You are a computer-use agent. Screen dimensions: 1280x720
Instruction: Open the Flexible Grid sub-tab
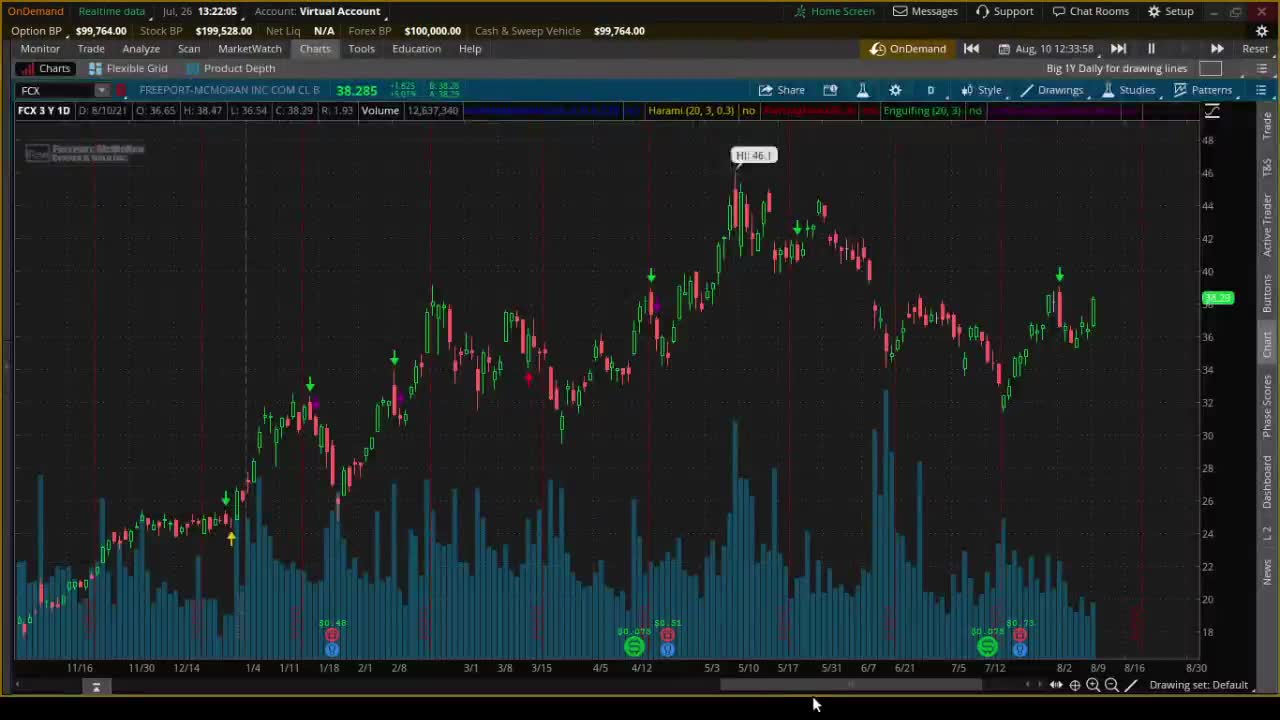127,68
